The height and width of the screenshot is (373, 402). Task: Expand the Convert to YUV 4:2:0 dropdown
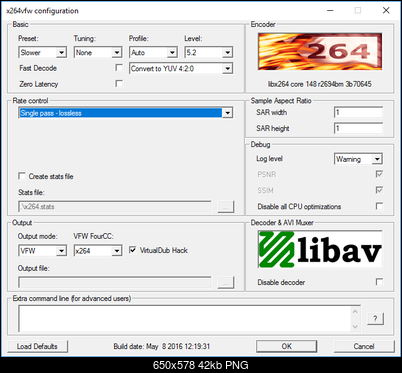pos(181,68)
